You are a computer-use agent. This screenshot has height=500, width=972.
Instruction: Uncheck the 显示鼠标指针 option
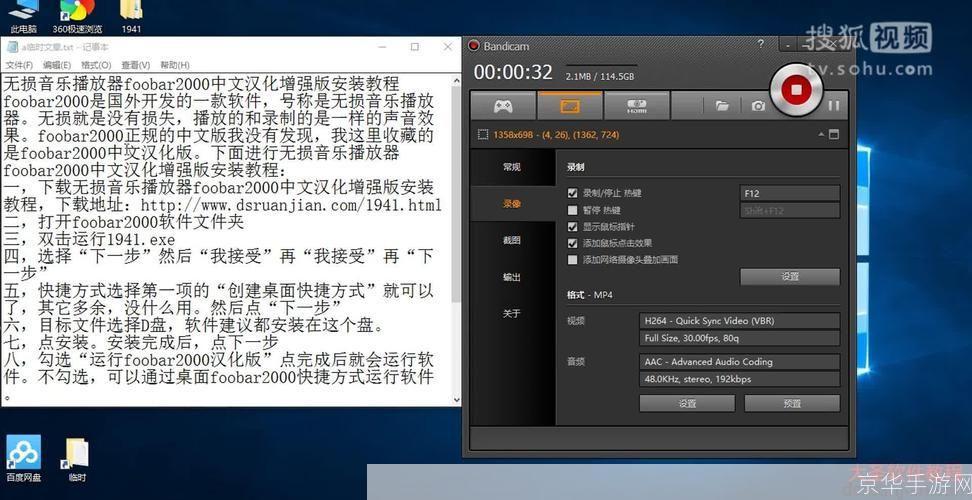(573, 227)
